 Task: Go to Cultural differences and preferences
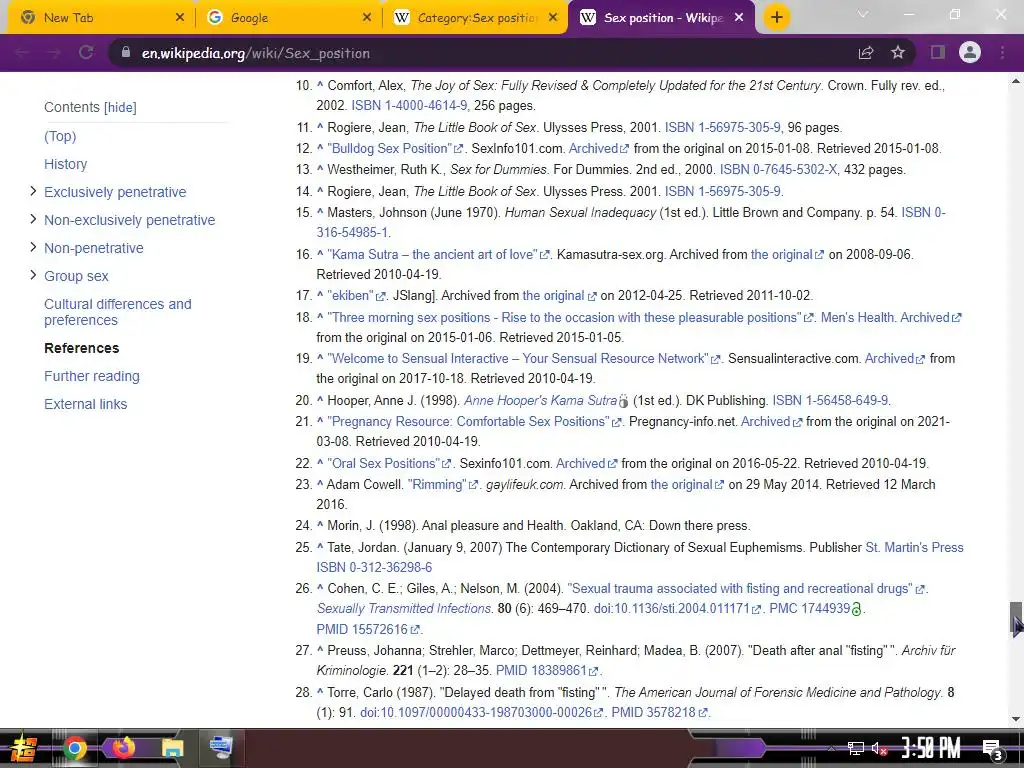(x=118, y=312)
